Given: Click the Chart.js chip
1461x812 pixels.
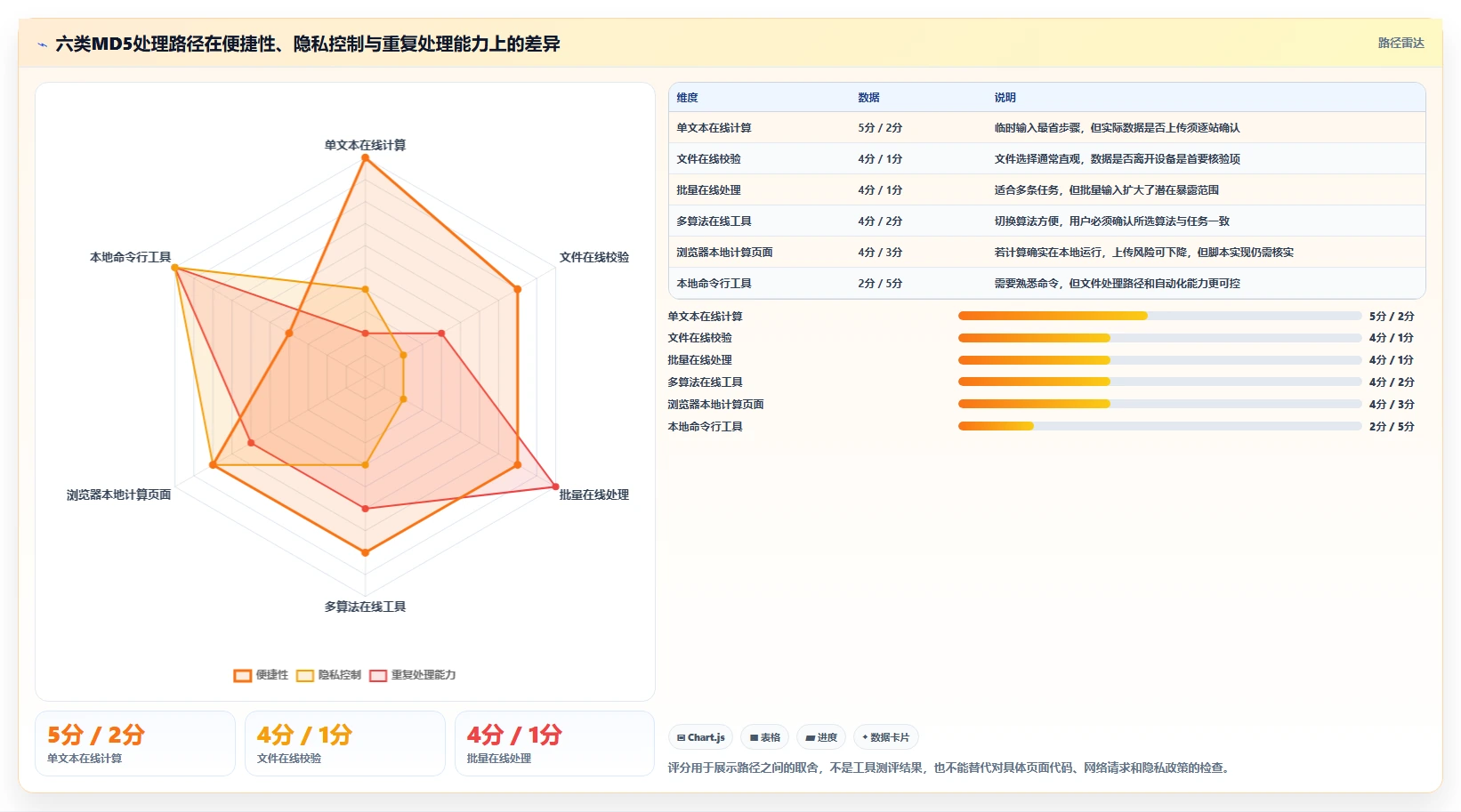Looking at the screenshot, I should coord(701,737).
